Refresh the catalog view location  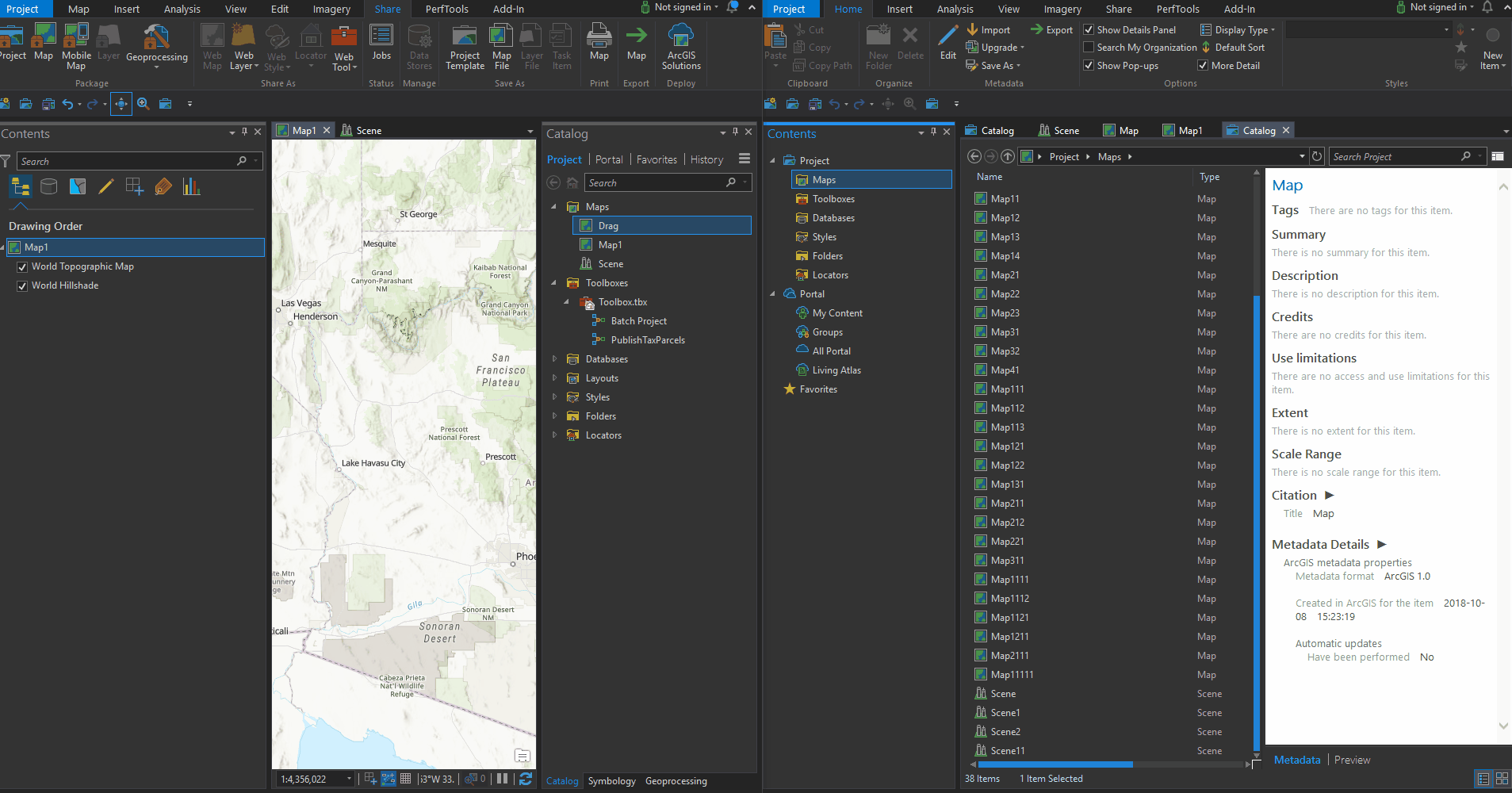(x=1317, y=156)
